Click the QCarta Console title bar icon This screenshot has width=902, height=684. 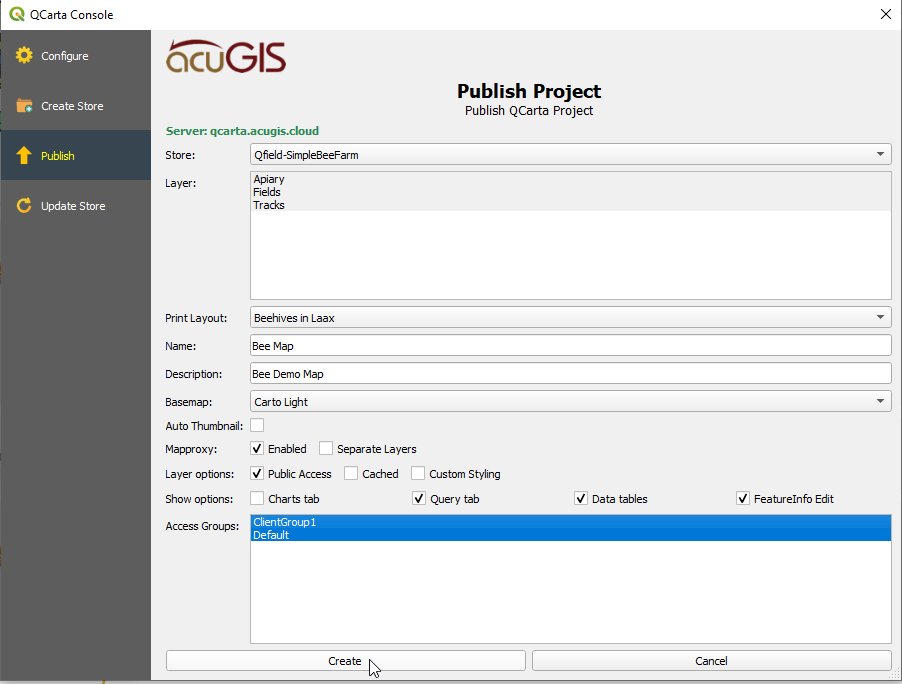(x=16, y=14)
